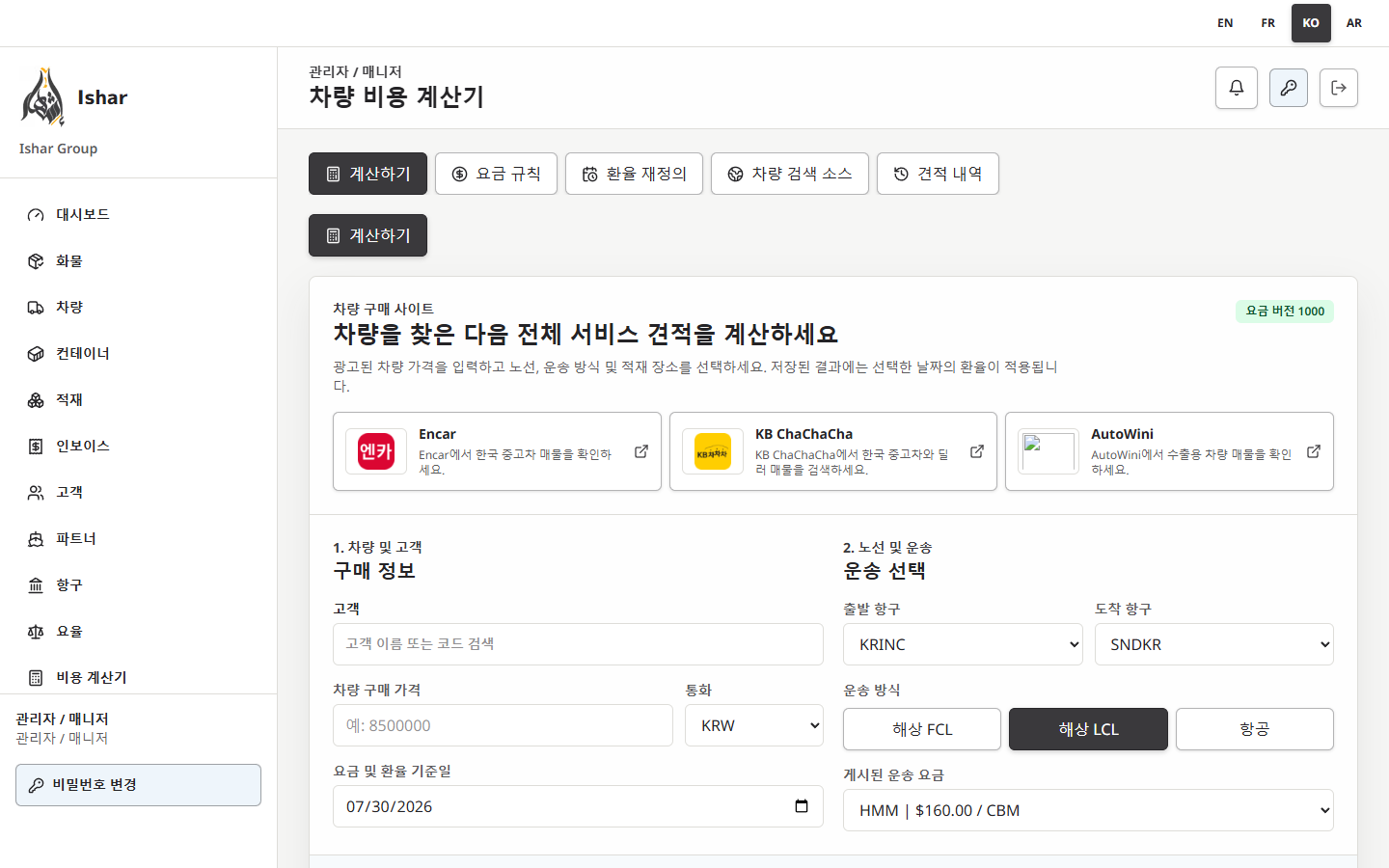Switch to the 환율 재정의 tab
Screen dimensions: 1389x868
click(634, 174)
